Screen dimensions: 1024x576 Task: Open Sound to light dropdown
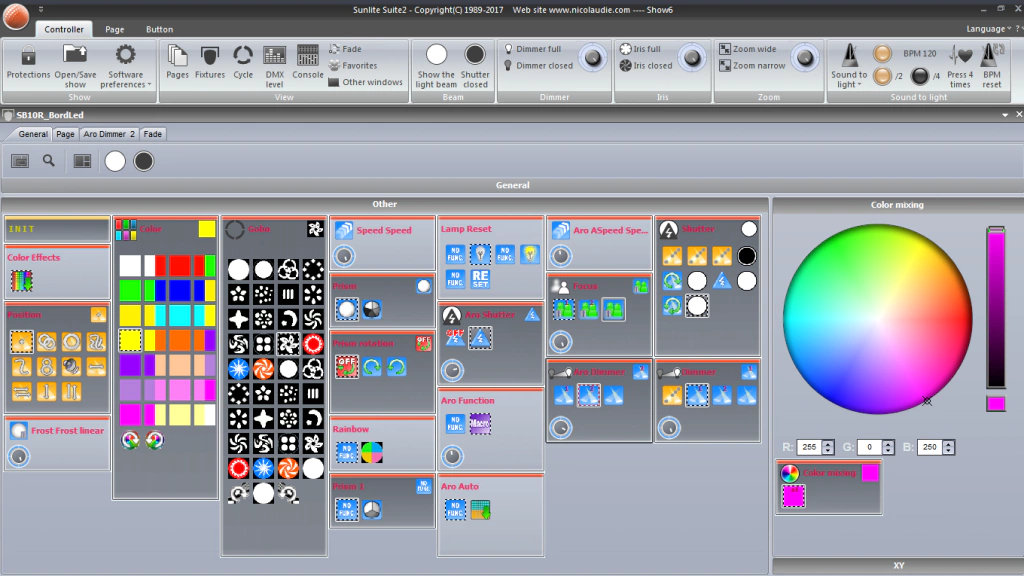click(x=849, y=65)
